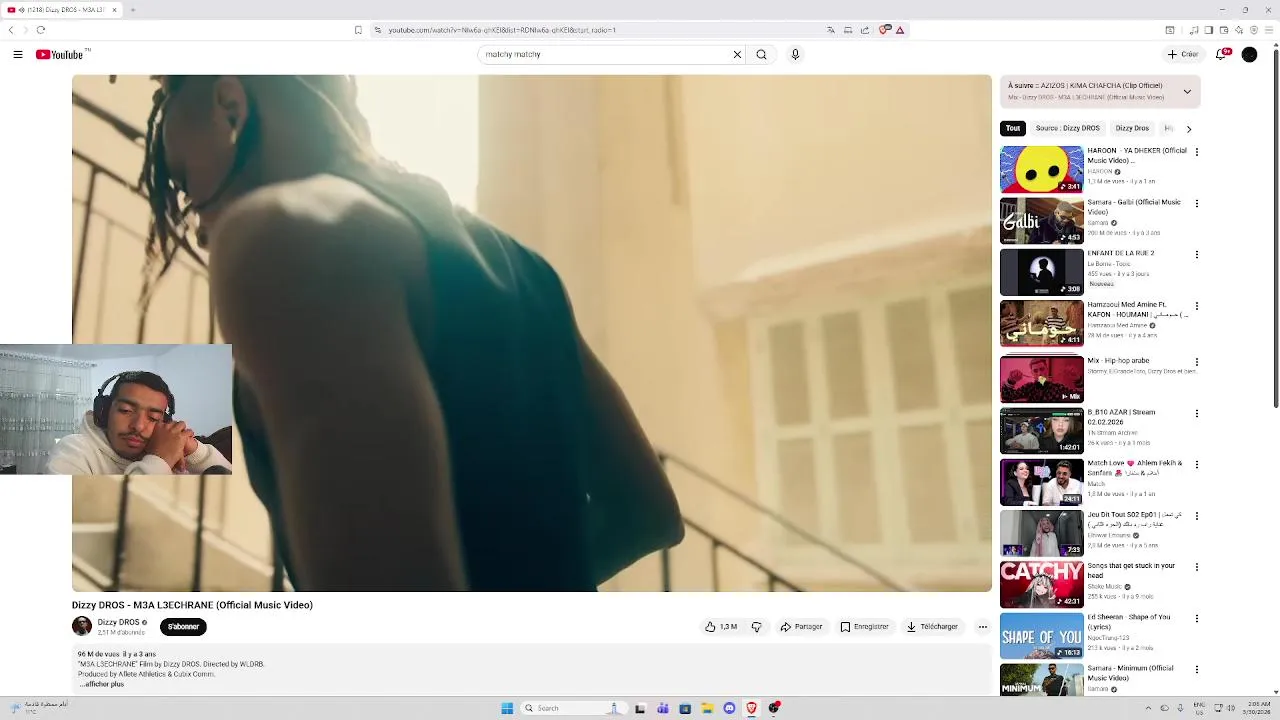1280x720 pixels.
Task: Click the Windows taskbar Search box
Action: (572, 708)
